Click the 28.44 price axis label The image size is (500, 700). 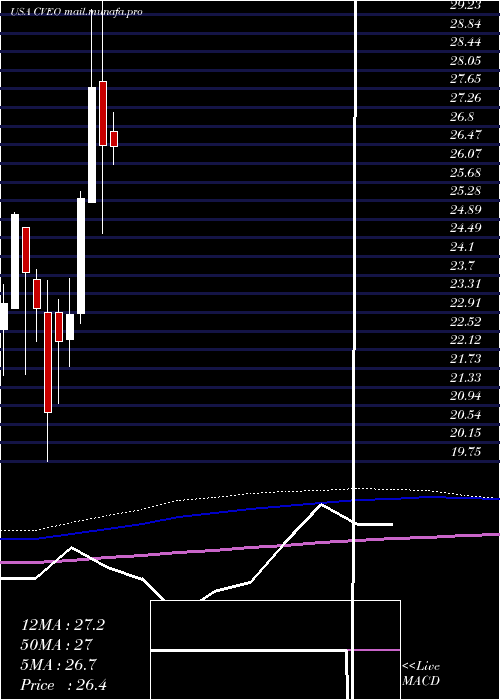click(465, 42)
